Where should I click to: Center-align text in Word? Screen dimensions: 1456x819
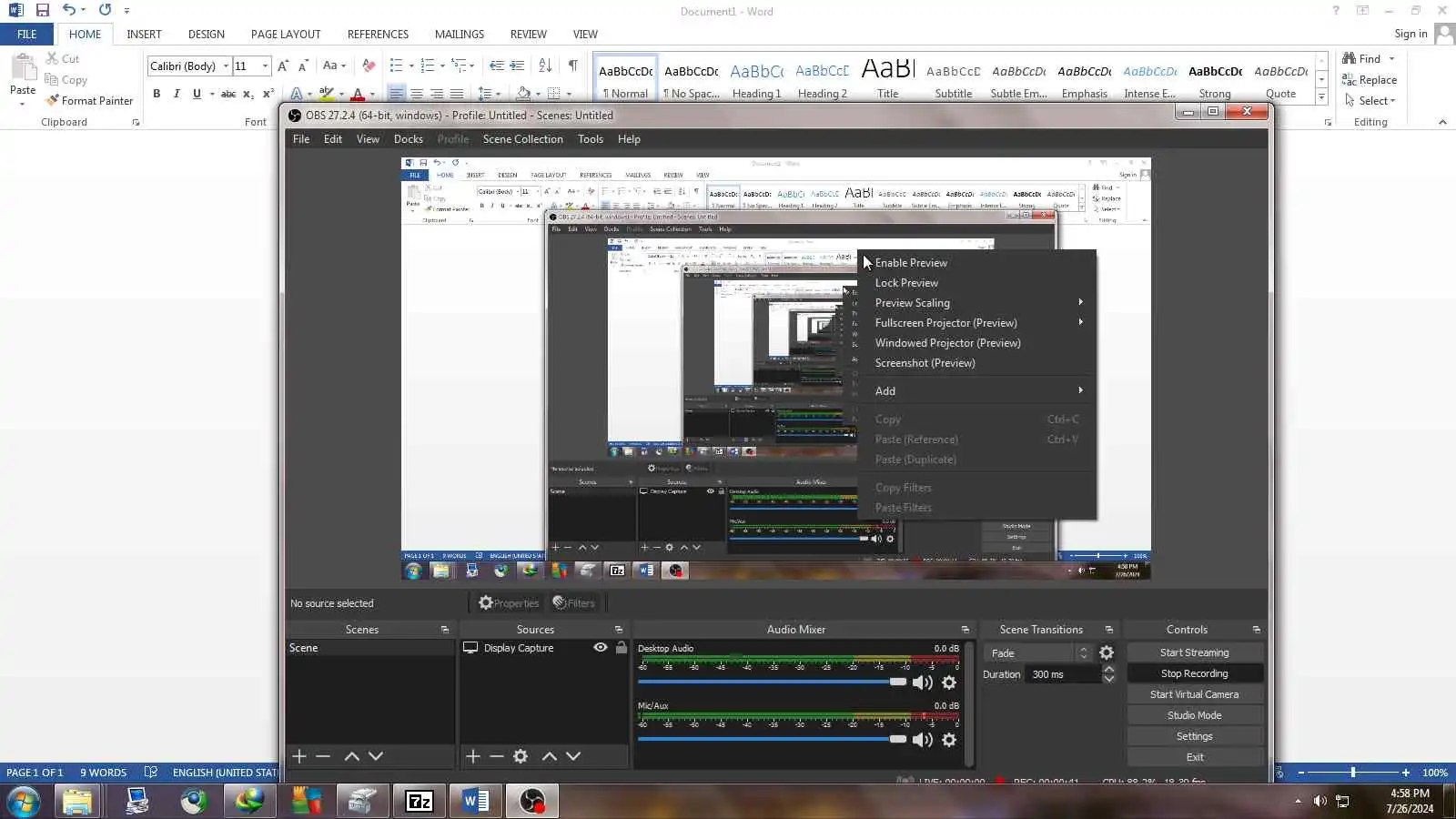417,93
